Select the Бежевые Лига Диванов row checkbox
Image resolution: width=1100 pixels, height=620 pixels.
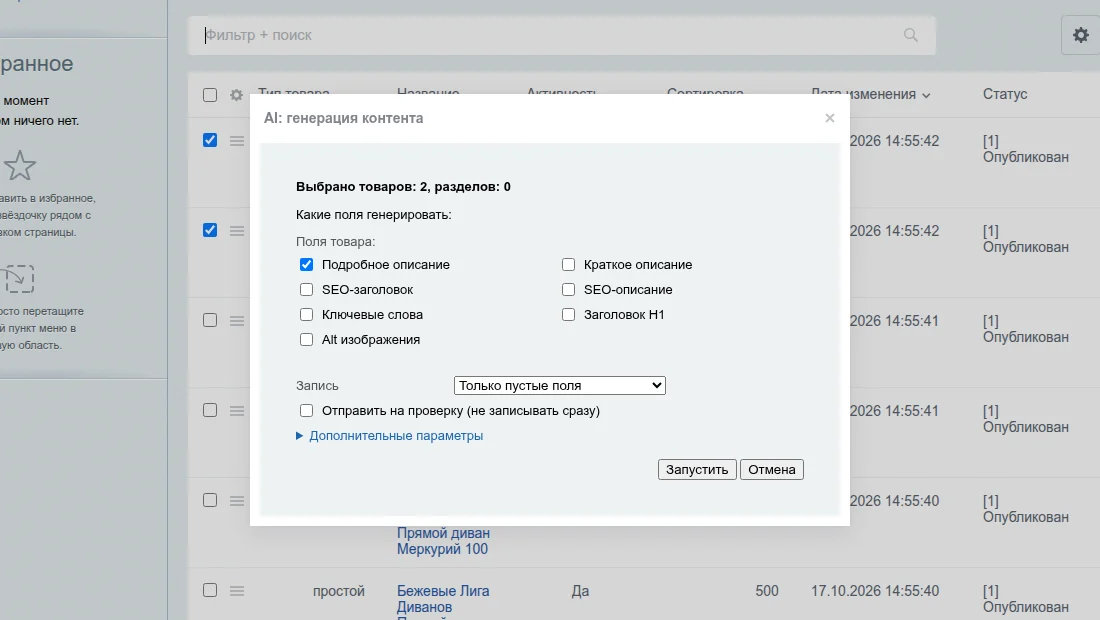210,590
